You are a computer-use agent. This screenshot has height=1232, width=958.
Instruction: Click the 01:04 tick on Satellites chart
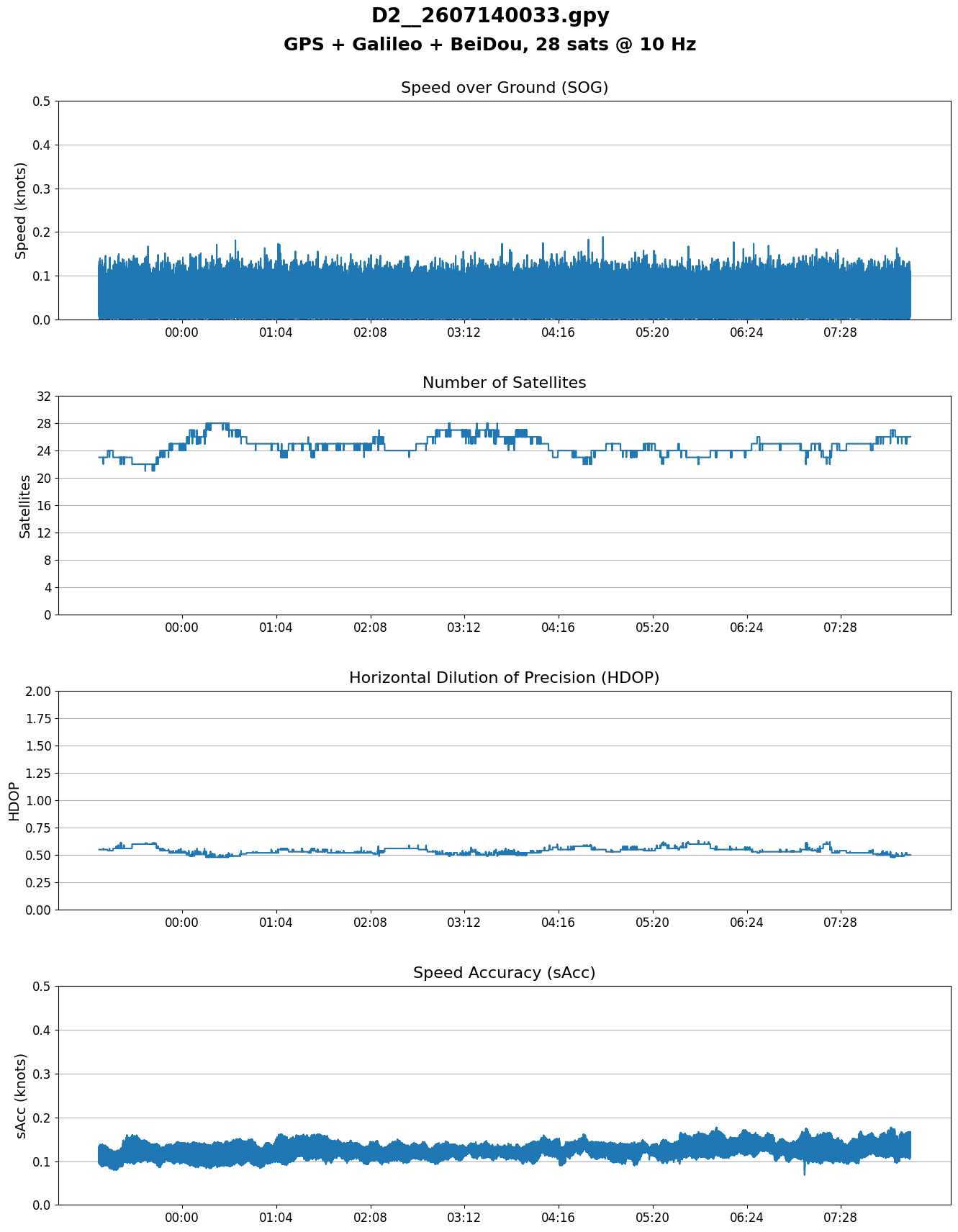pyautogui.click(x=276, y=628)
